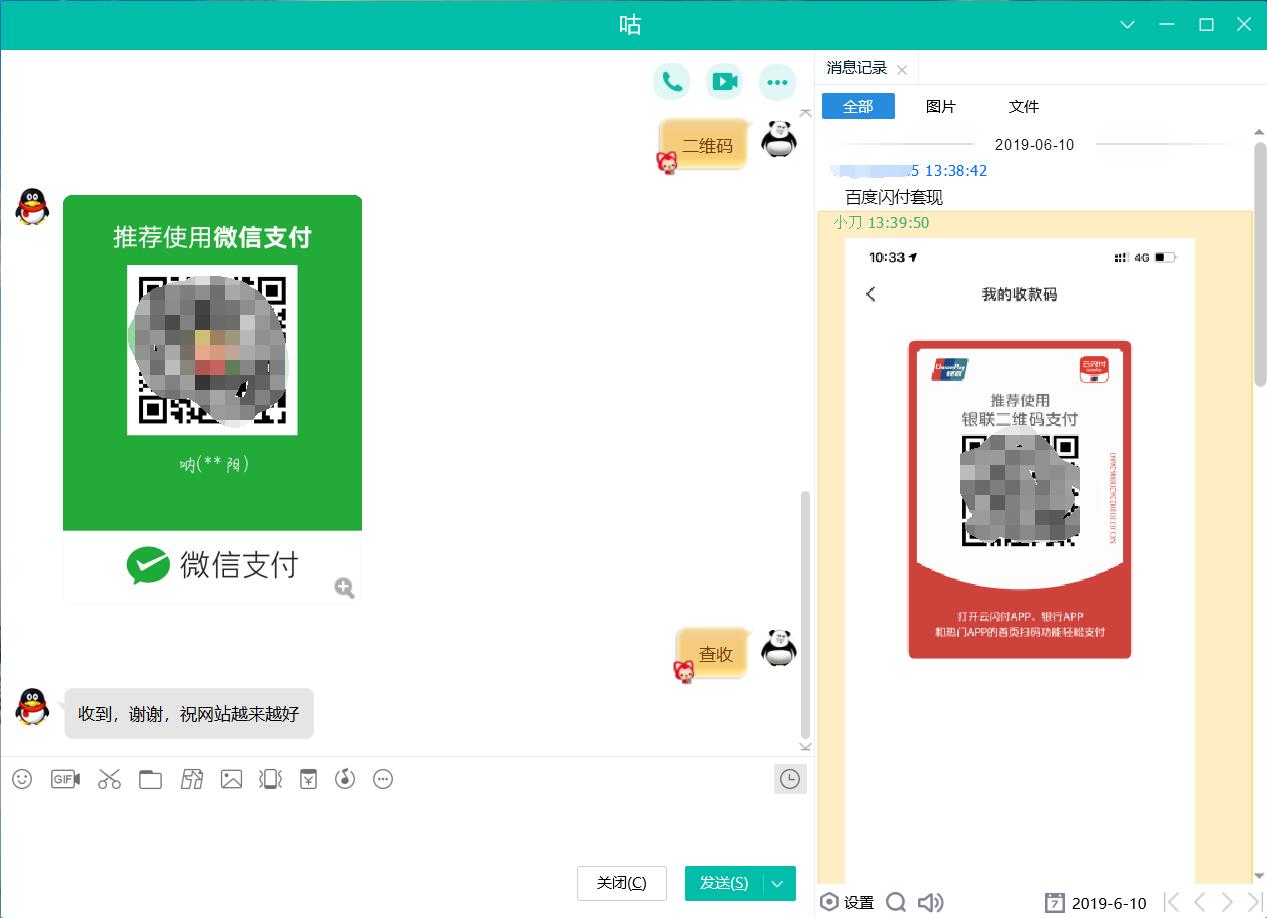
Task: Select the 消息记录 tab
Action: (857, 68)
